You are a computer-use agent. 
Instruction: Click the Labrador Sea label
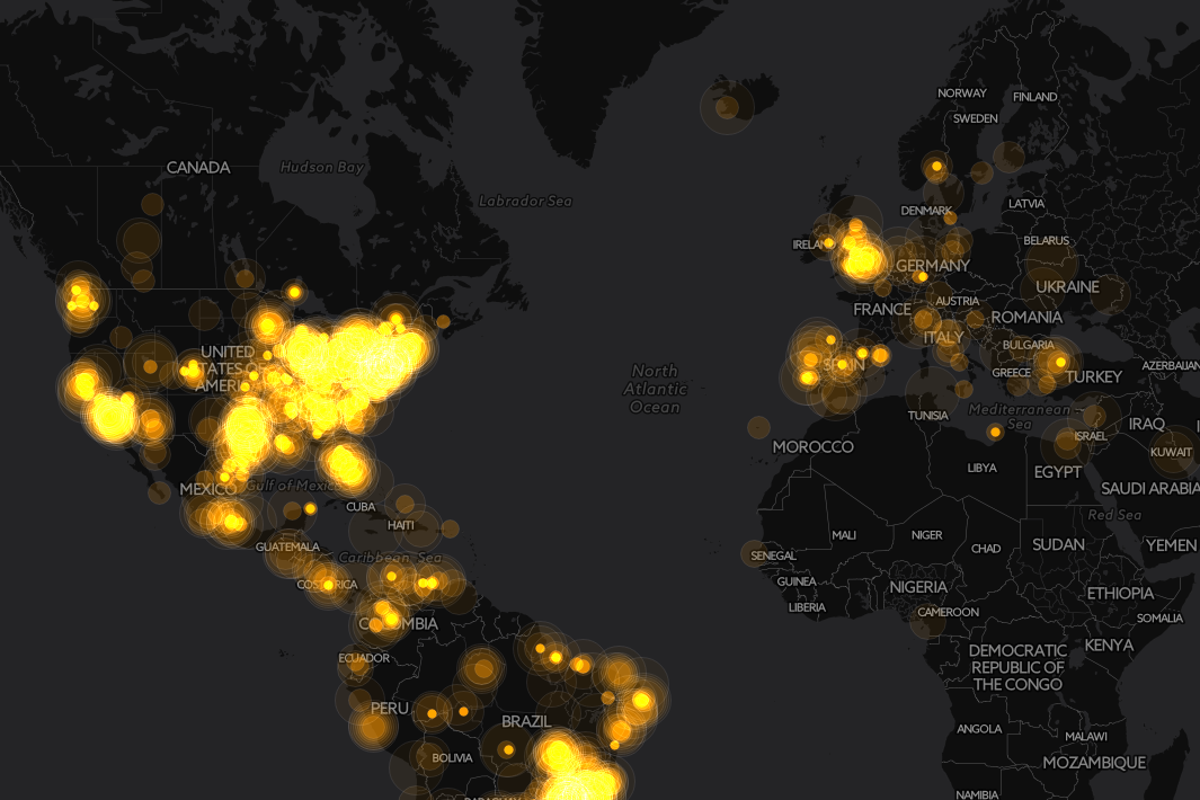coord(525,201)
